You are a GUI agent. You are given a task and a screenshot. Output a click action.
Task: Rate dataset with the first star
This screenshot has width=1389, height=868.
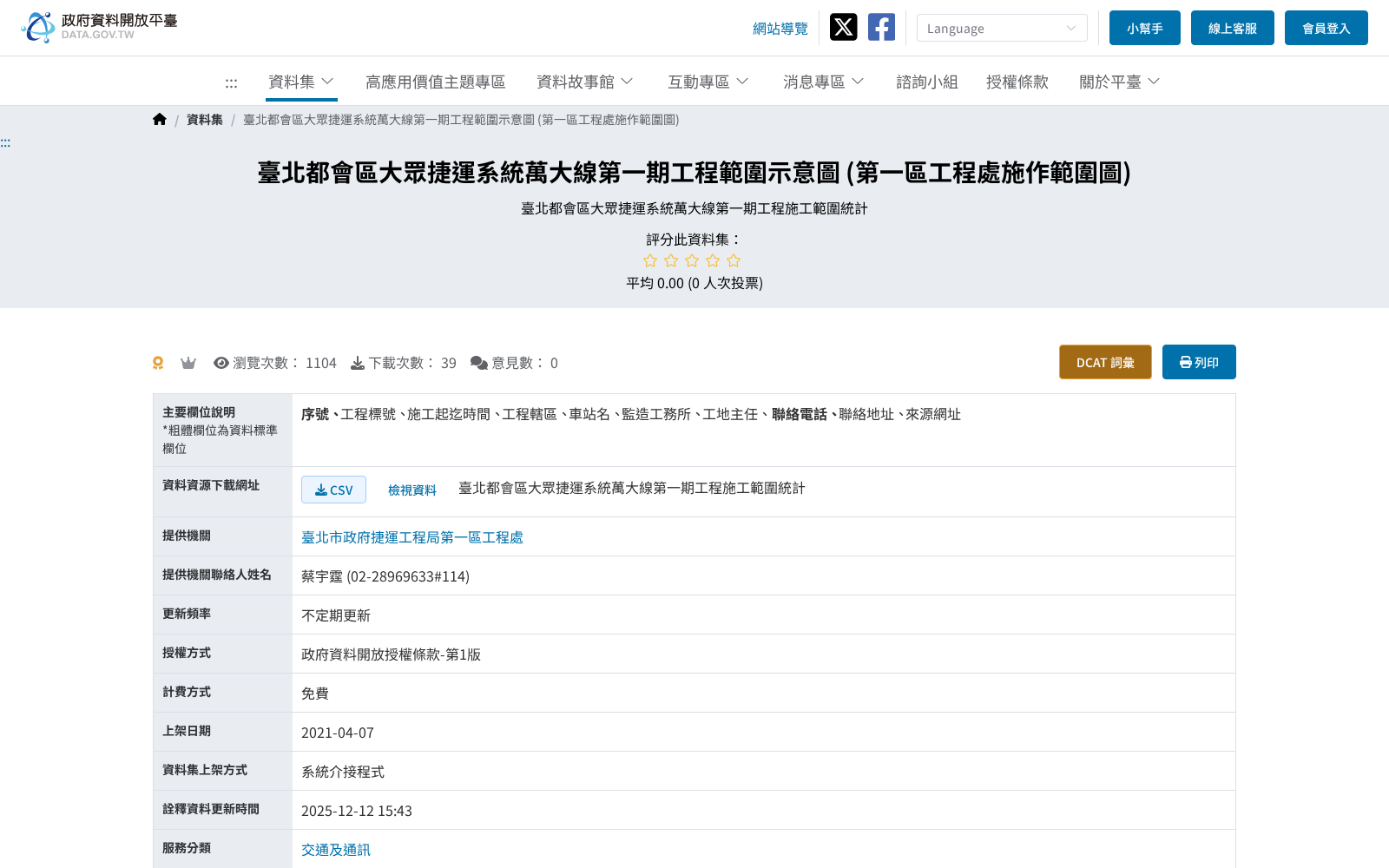(x=650, y=260)
